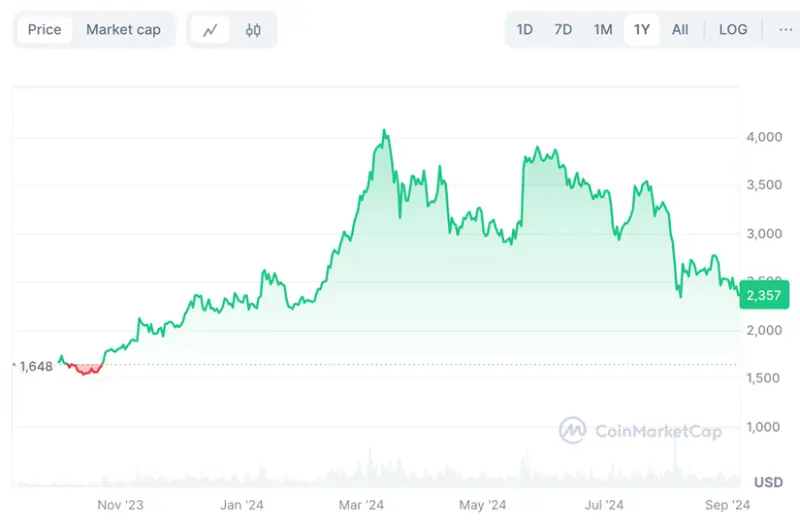Image resolution: width=800 pixels, height=524 pixels.
Task: Set time range to 1M
Action: 602,30
